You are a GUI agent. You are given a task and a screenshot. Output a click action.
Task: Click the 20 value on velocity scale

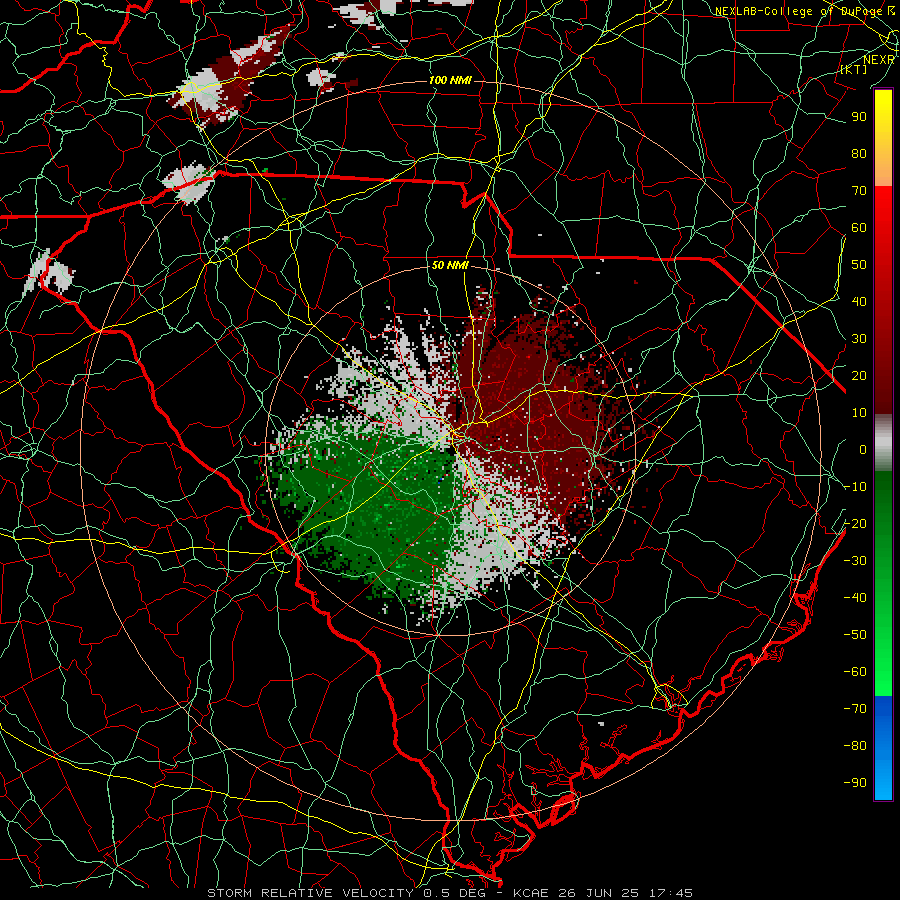pyautogui.click(x=859, y=376)
